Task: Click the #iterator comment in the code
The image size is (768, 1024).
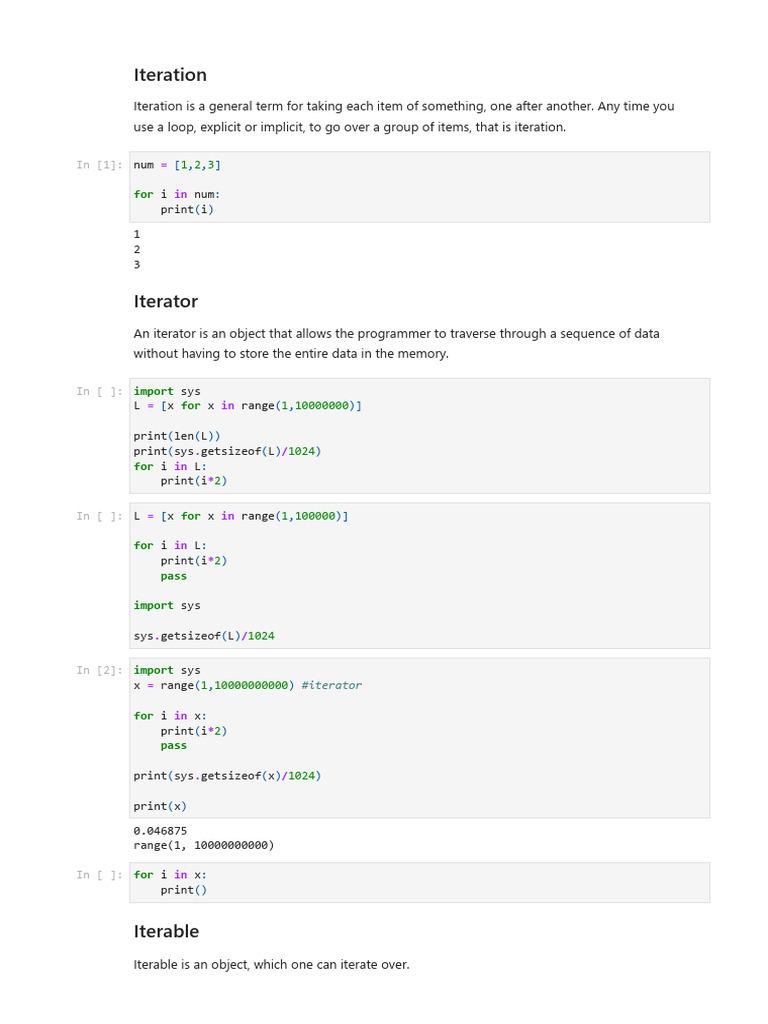Action: 331,686
